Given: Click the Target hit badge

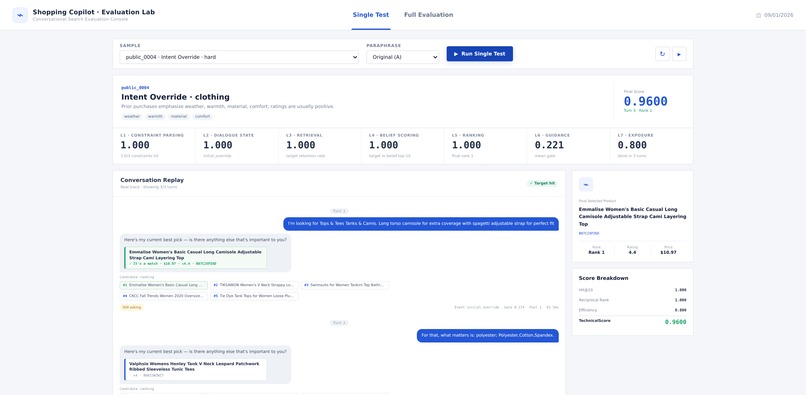Looking at the screenshot, I should tap(543, 183).
